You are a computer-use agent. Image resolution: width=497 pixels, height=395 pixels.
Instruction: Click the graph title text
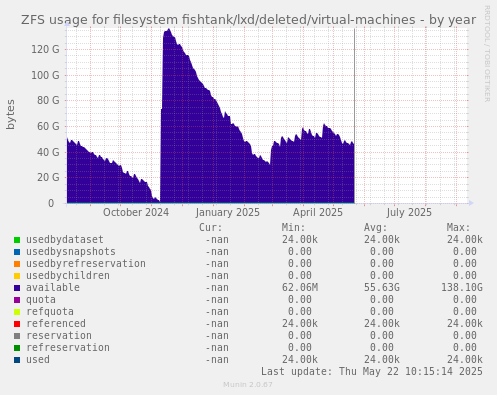click(x=248, y=20)
